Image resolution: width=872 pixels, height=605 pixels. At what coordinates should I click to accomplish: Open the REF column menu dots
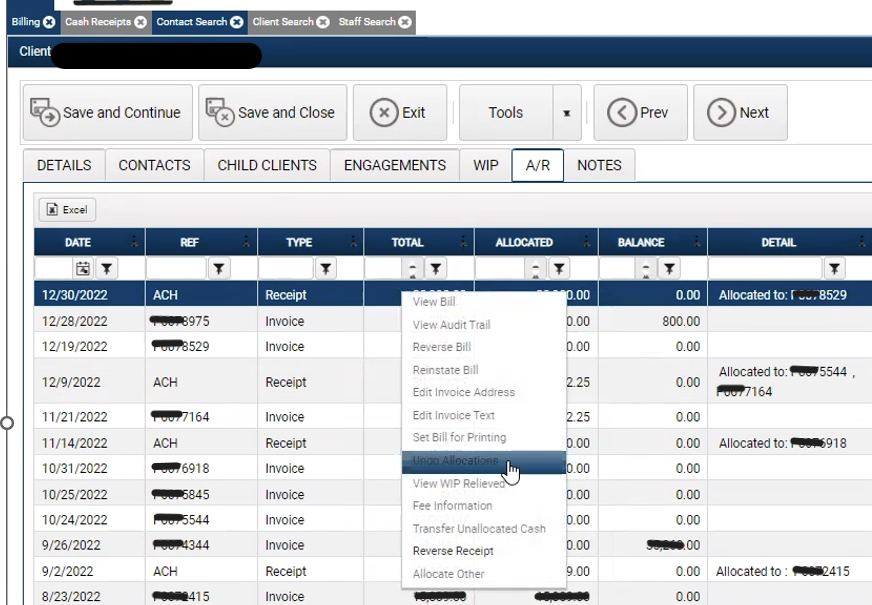tap(246, 241)
